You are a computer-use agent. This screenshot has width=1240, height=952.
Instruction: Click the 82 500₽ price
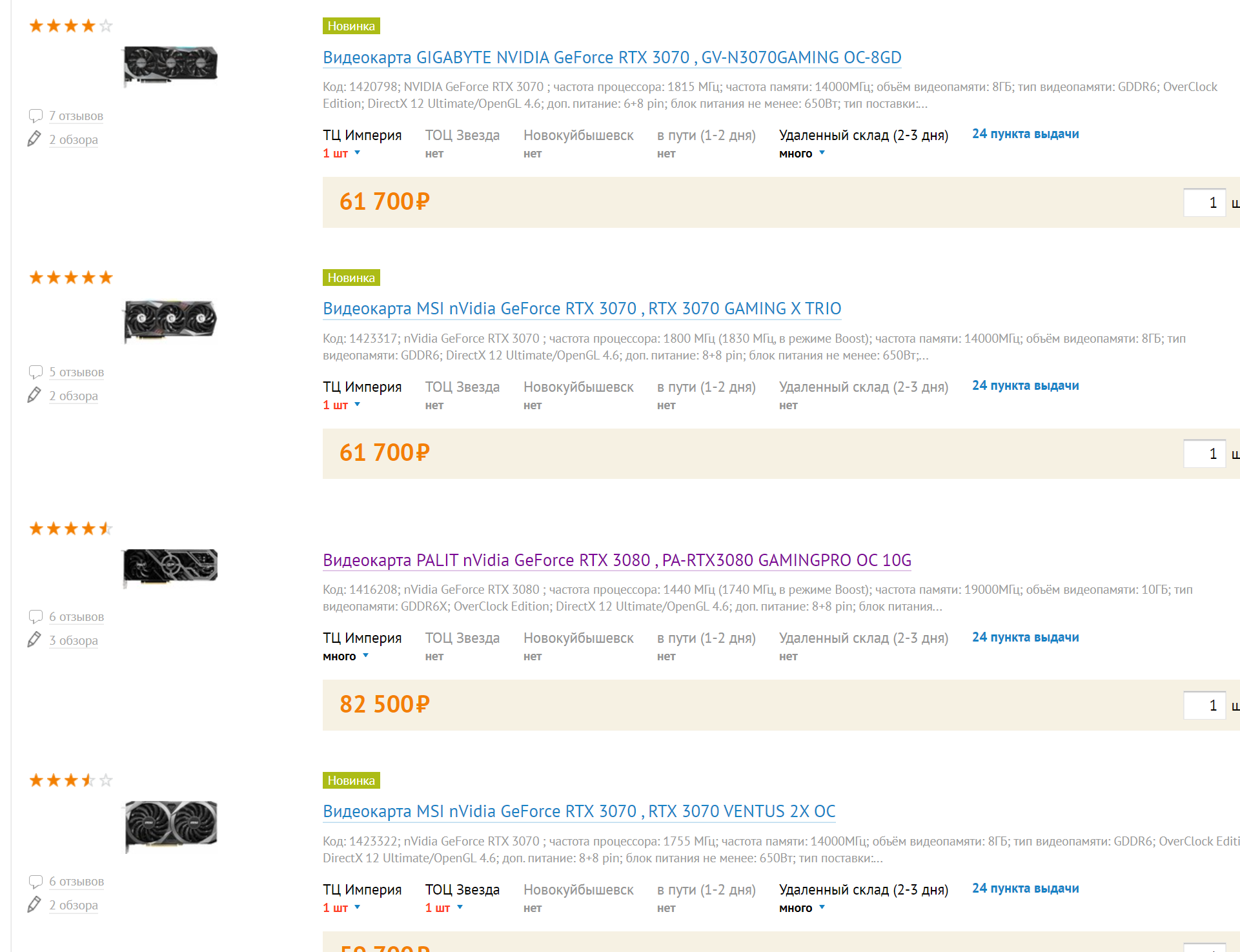(385, 705)
